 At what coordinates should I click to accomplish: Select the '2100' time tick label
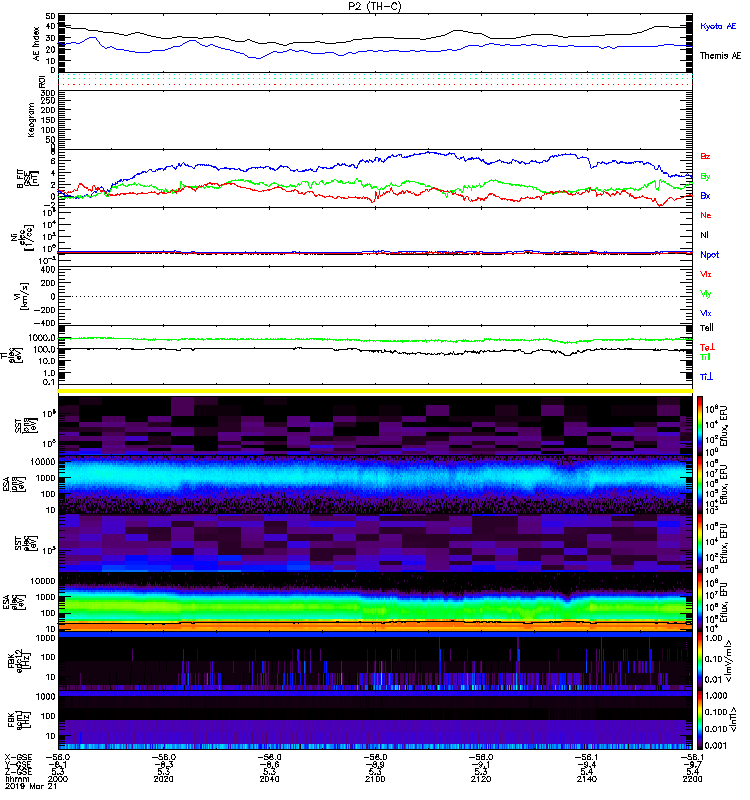point(375,779)
